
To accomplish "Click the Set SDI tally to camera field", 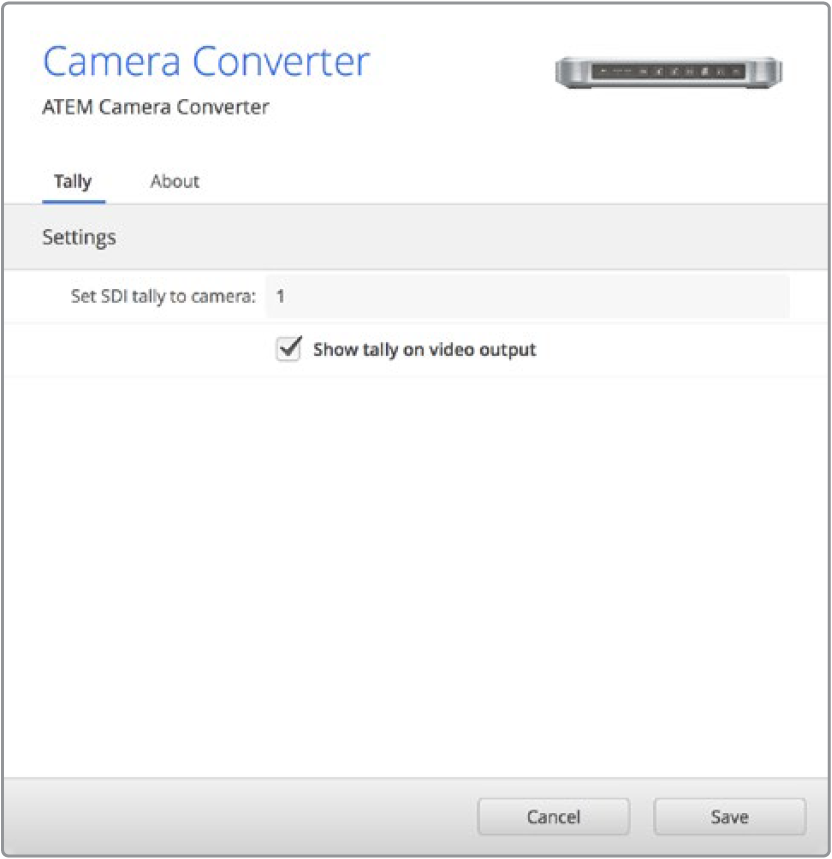I will (527, 296).
